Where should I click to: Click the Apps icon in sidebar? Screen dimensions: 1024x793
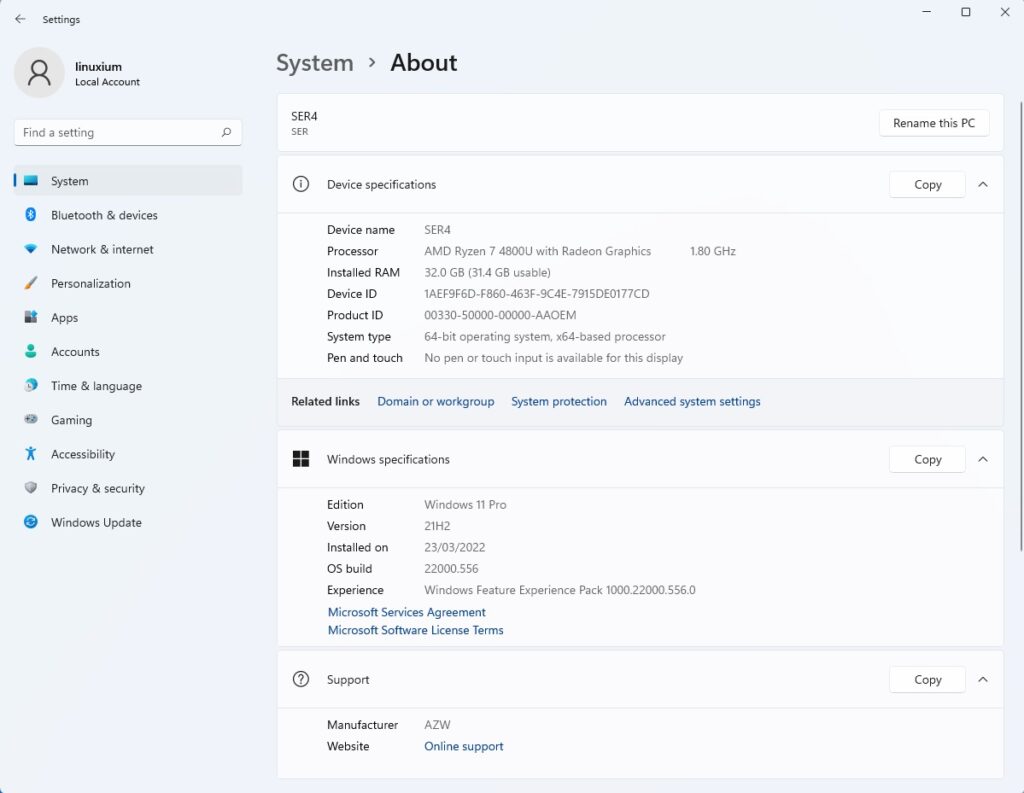31,317
